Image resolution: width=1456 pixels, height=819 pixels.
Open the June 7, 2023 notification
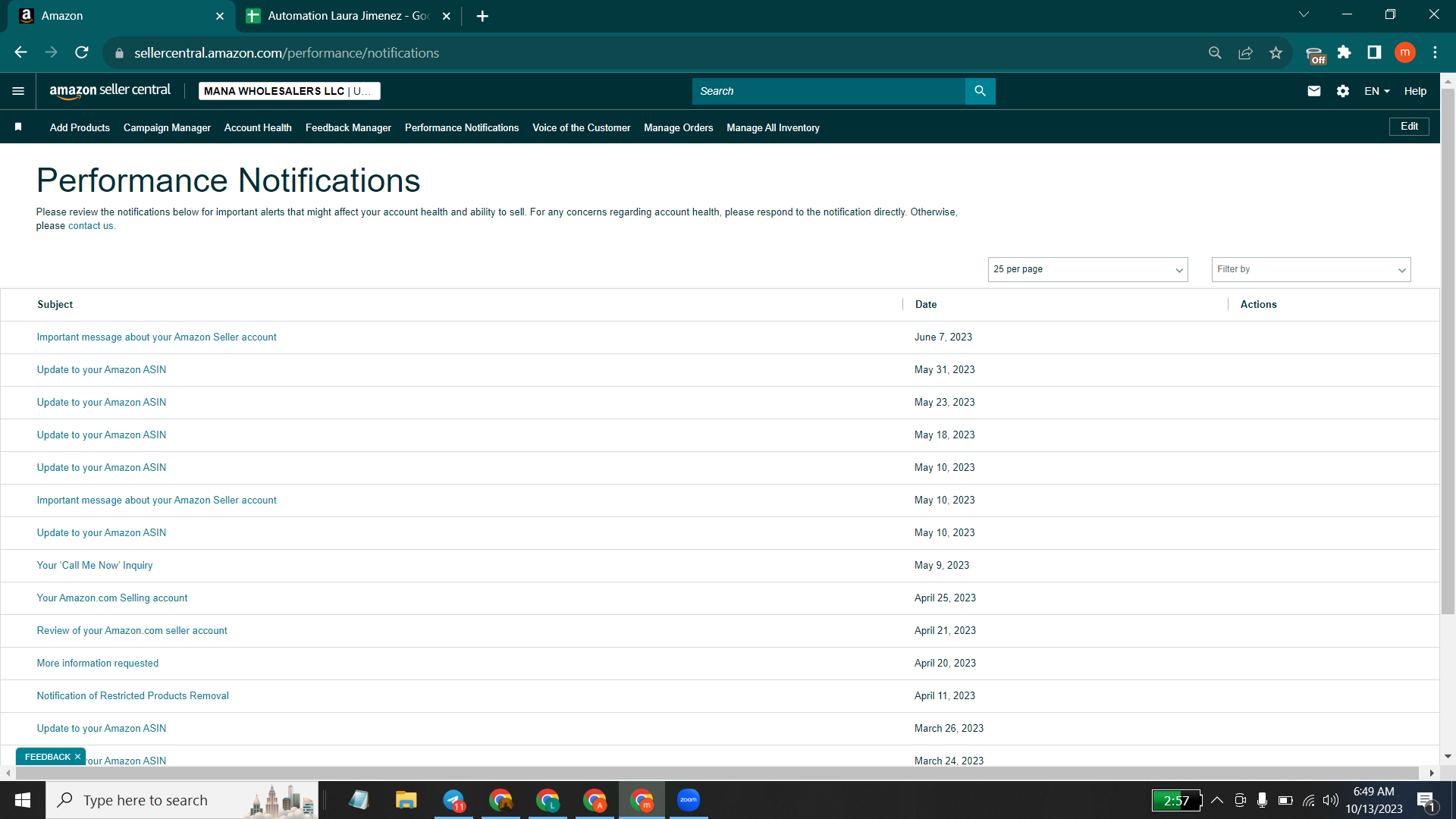point(156,337)
